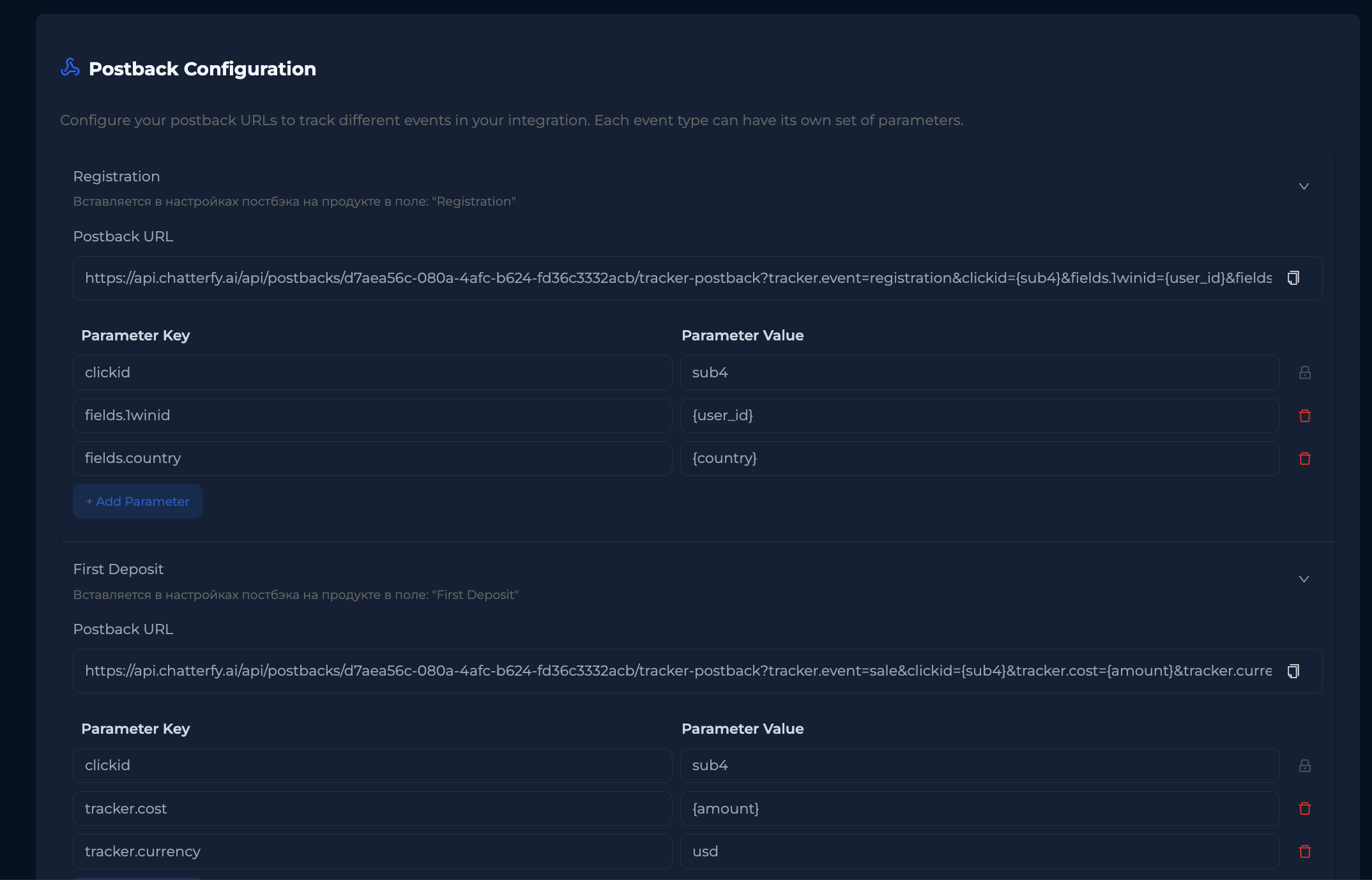The width and height of the screenshot is (1372, 880).
Task: Click lock icon on Registration clickid row
Action: pos(1304,373)
